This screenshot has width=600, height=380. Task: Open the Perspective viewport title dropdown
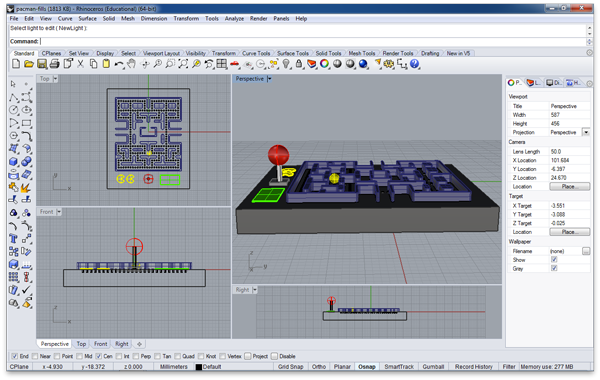click(x=269, y=79)
